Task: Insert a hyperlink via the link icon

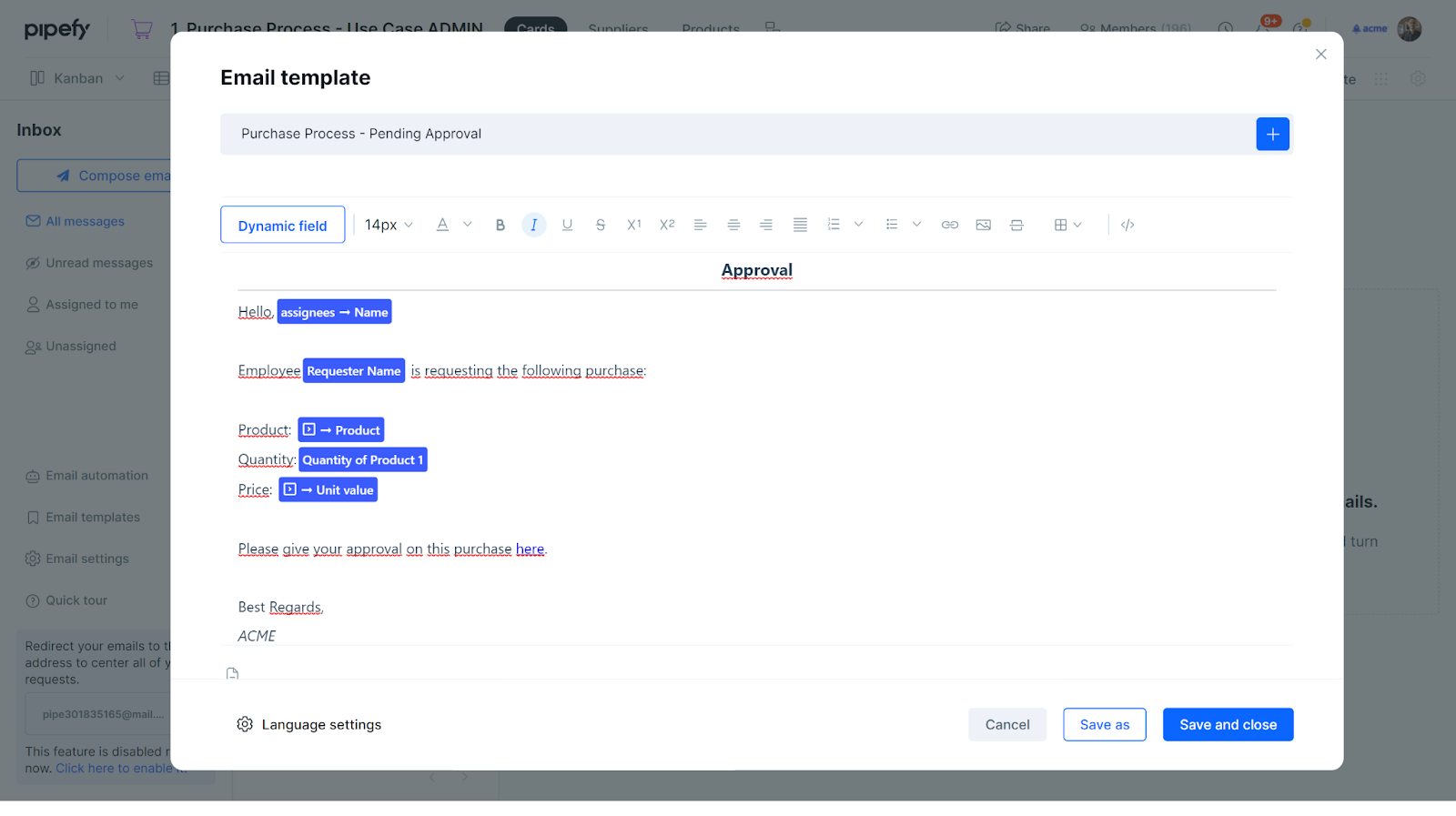Action: [950, 225]
